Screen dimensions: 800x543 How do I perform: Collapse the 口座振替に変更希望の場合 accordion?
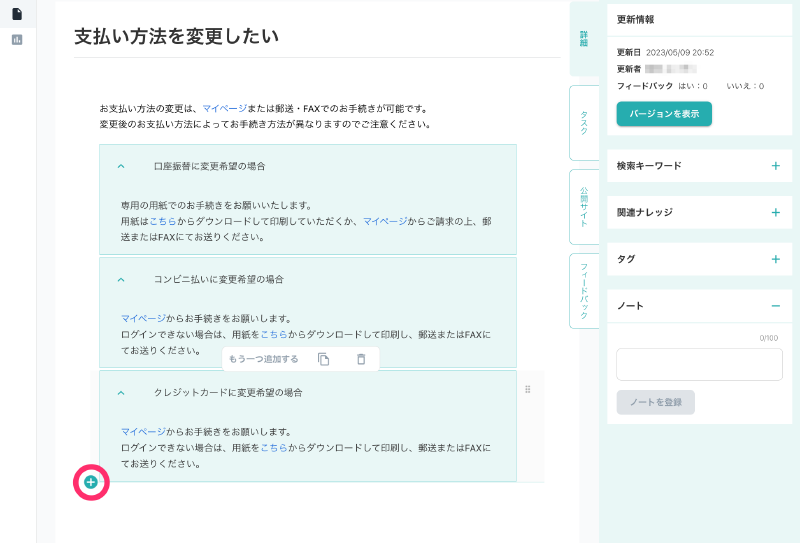tap(121, 166)
